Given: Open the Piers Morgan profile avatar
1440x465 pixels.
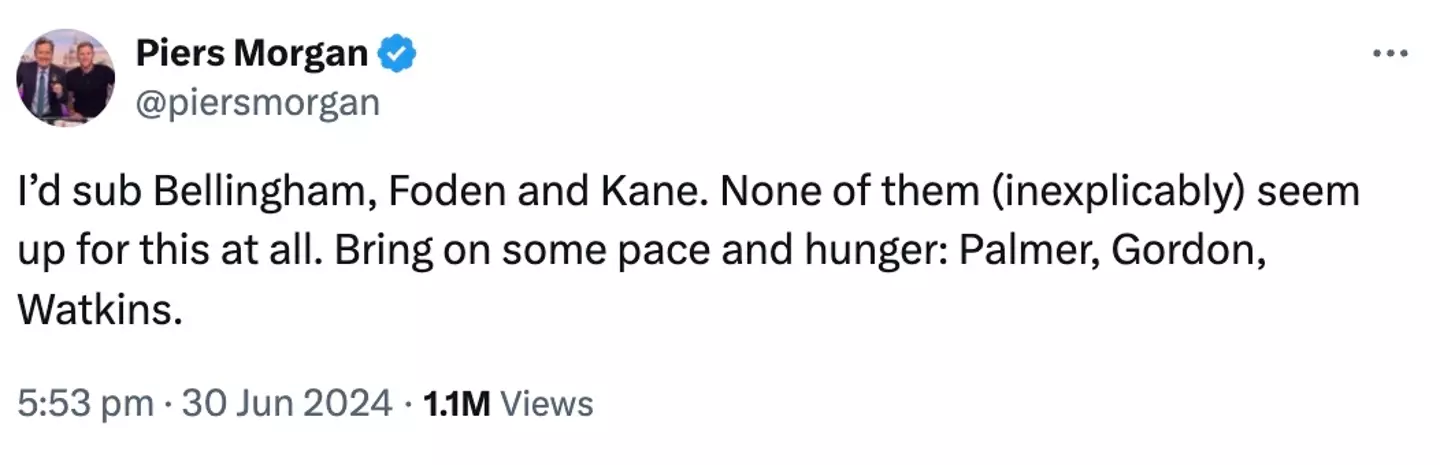Looking at the screenshot, I should pos(66,78).
